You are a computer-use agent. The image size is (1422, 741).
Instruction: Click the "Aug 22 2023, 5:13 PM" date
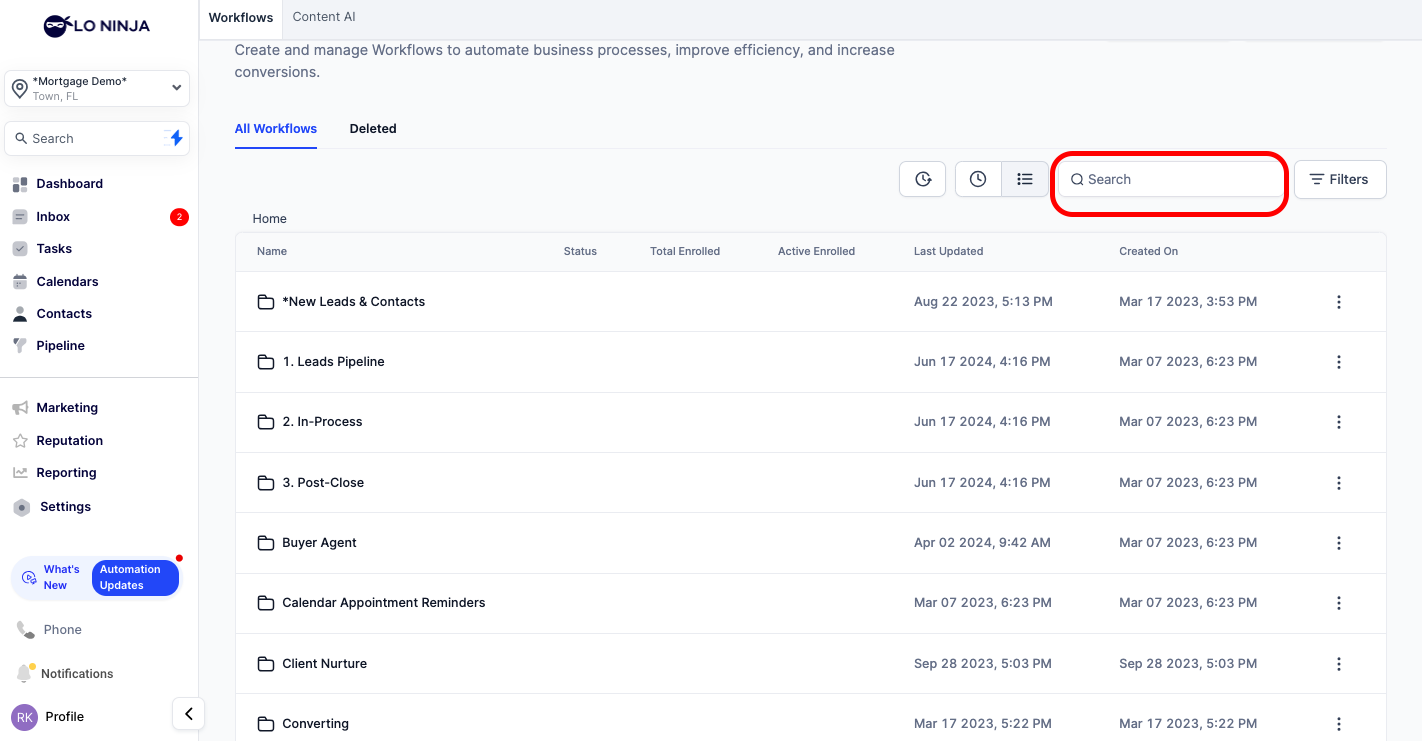(983, 302)
